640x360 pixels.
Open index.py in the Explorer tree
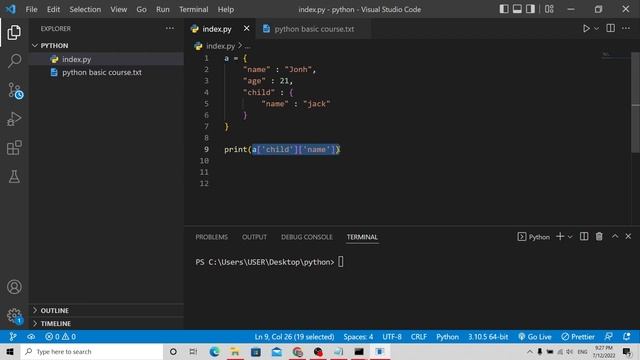point(106,59)
